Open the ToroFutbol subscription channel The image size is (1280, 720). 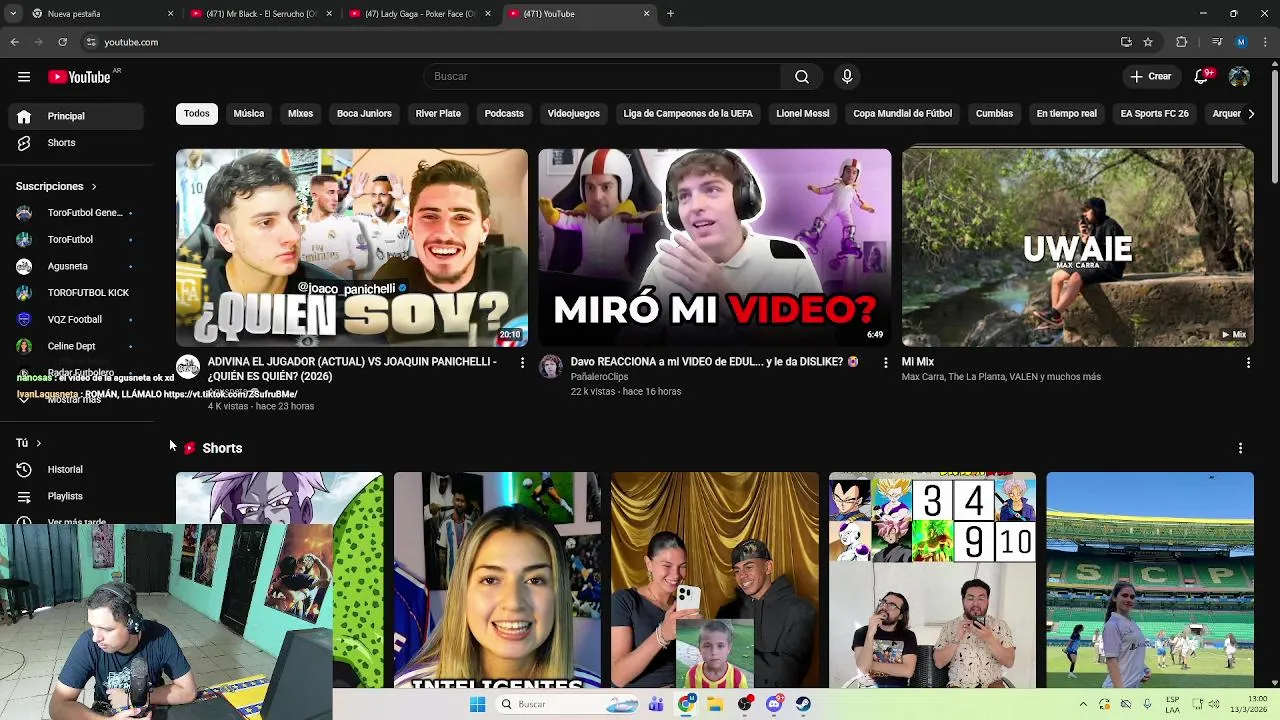pos(76,240)
